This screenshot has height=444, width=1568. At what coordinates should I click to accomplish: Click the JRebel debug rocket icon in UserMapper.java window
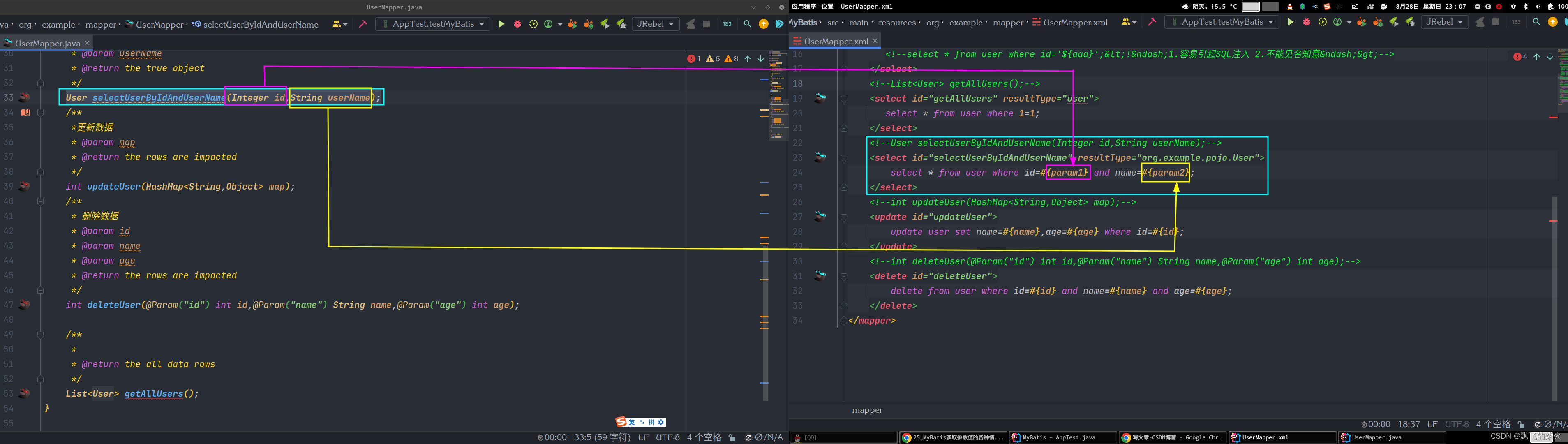[621, 24]
